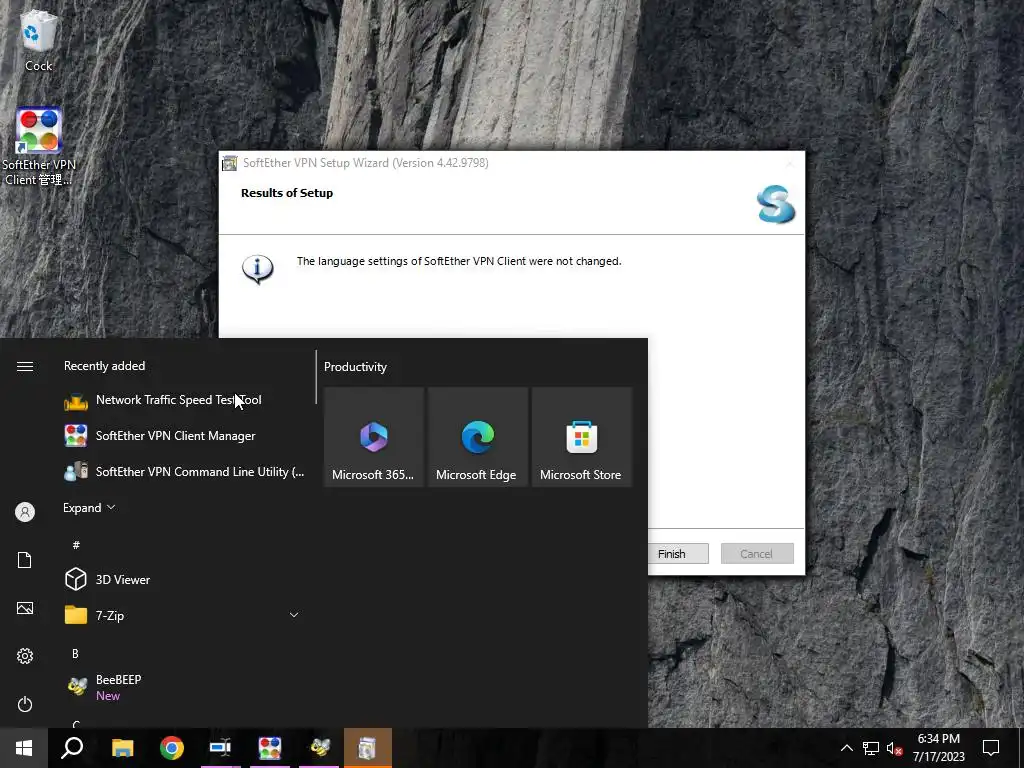The height and width of the screenshot is (768, 1024).
Task: Open taskbar Search
Action: click(72, 748)
